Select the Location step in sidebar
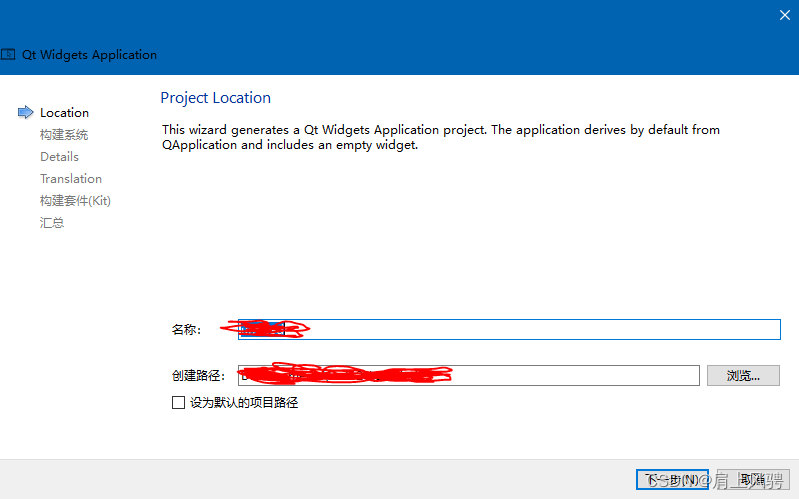The width and height of the screenshot is (799, 499). [x=64, y=113]
